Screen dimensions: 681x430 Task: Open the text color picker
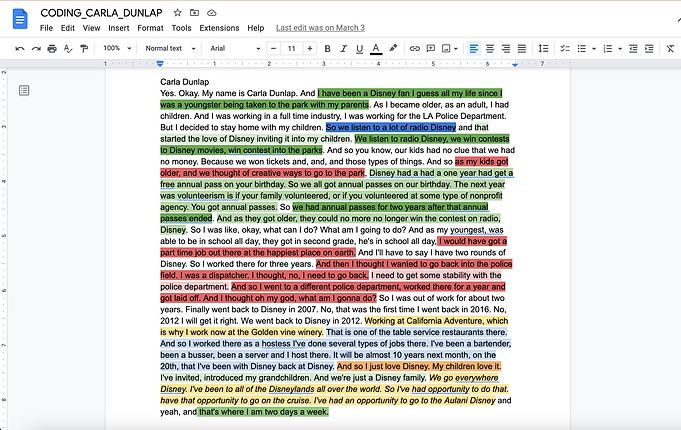pos(376,49)
